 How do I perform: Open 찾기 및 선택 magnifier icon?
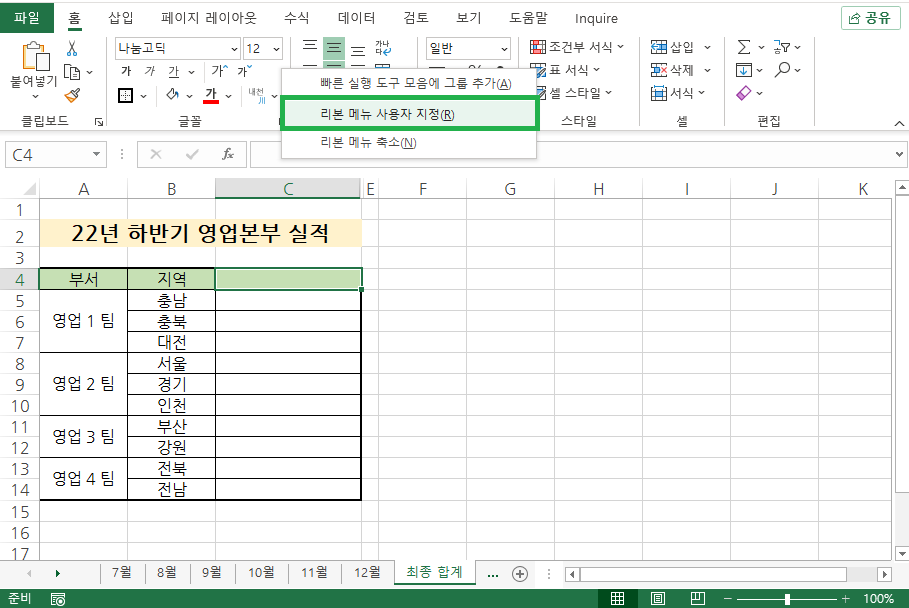tap(782, 70)
